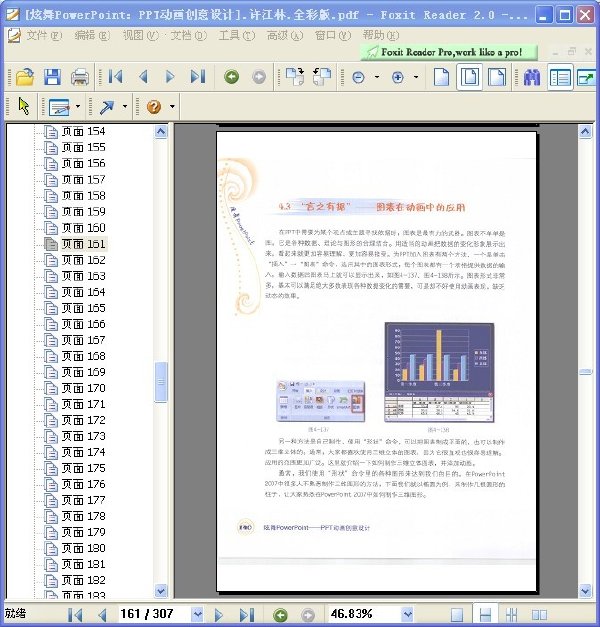Select single page layout in status bar
This screenshot has height=627, width=600.
pyautogui.click(x=457, y=615)
